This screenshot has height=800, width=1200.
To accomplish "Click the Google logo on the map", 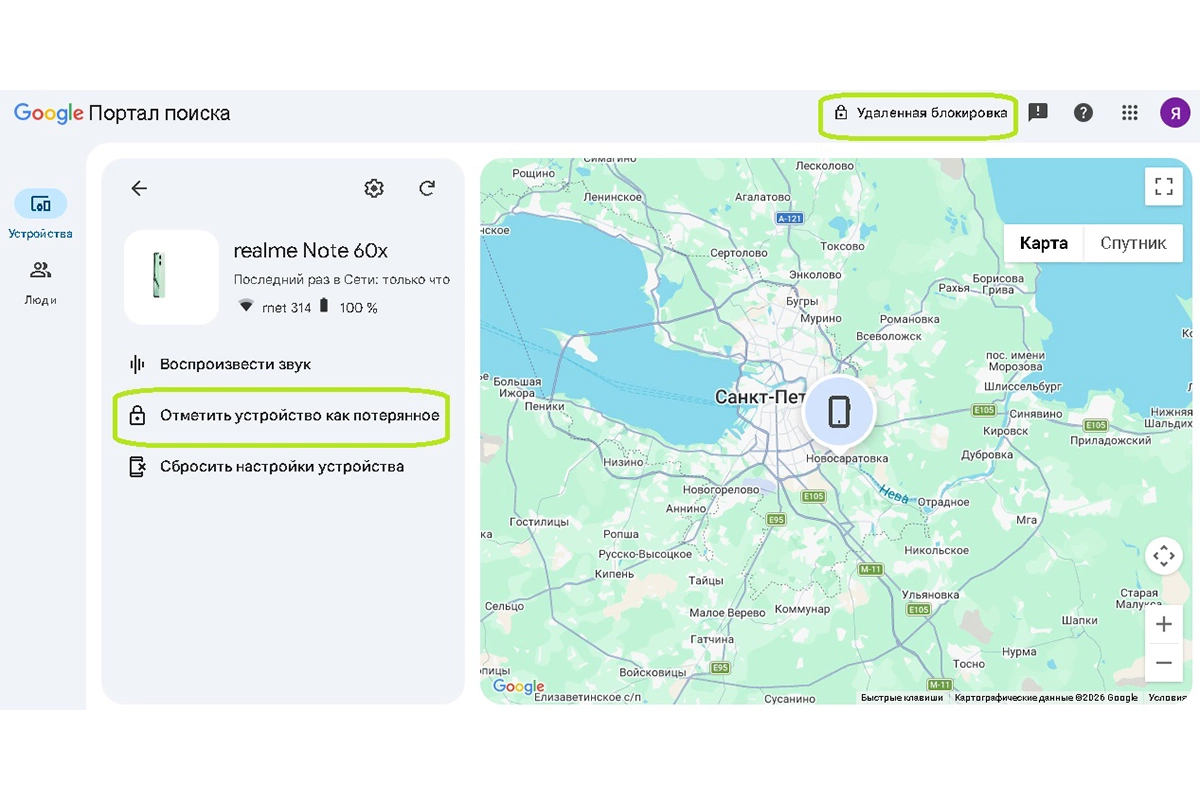I will pyautogui.click(x=518, y=687).
